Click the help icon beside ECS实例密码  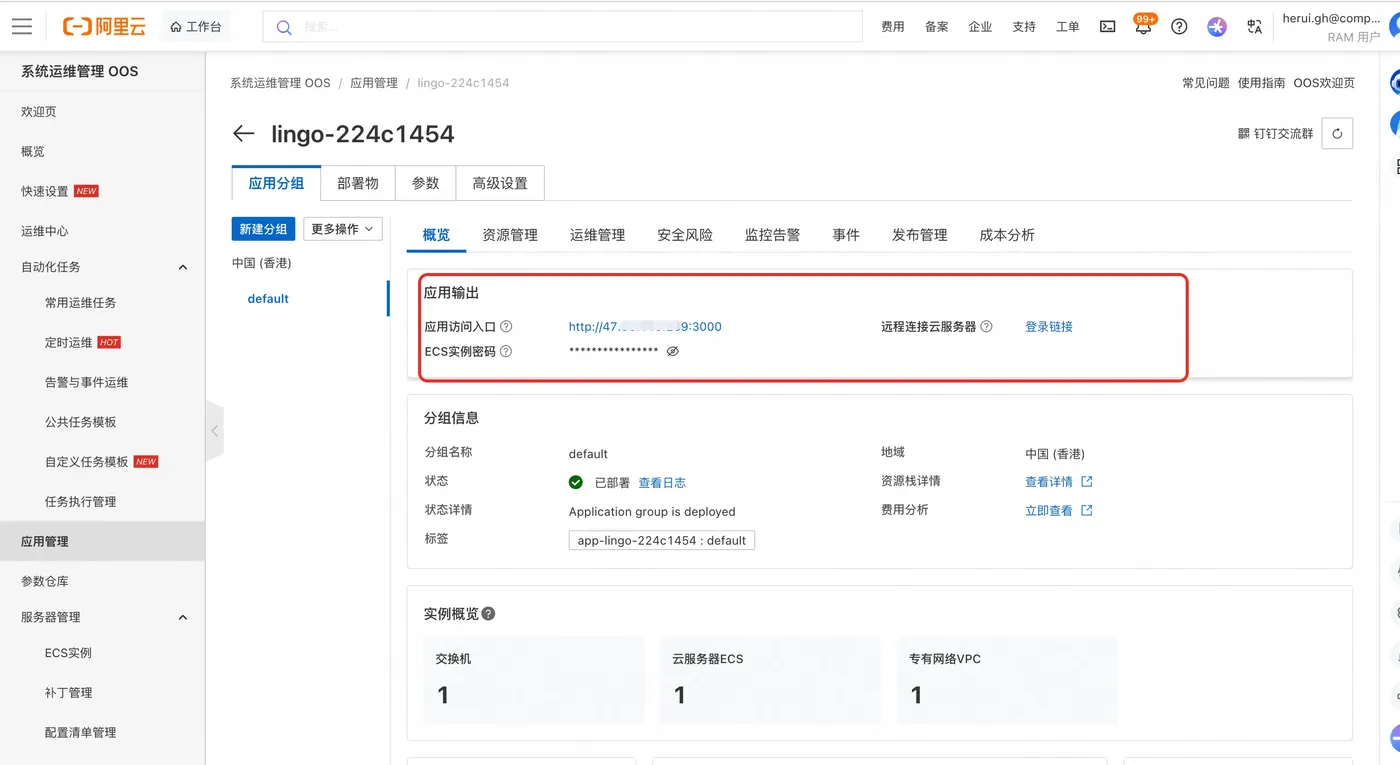[x=506, y=352]
